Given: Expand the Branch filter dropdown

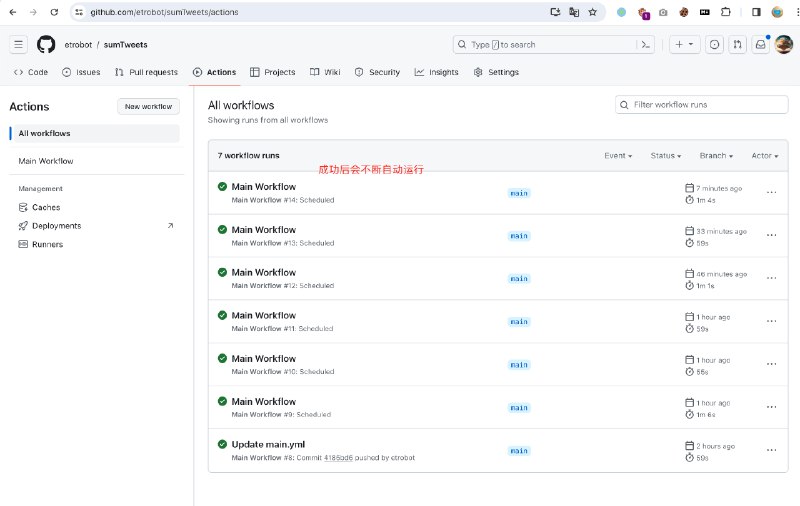Looking at the screenshot, I should pos(716,156).
